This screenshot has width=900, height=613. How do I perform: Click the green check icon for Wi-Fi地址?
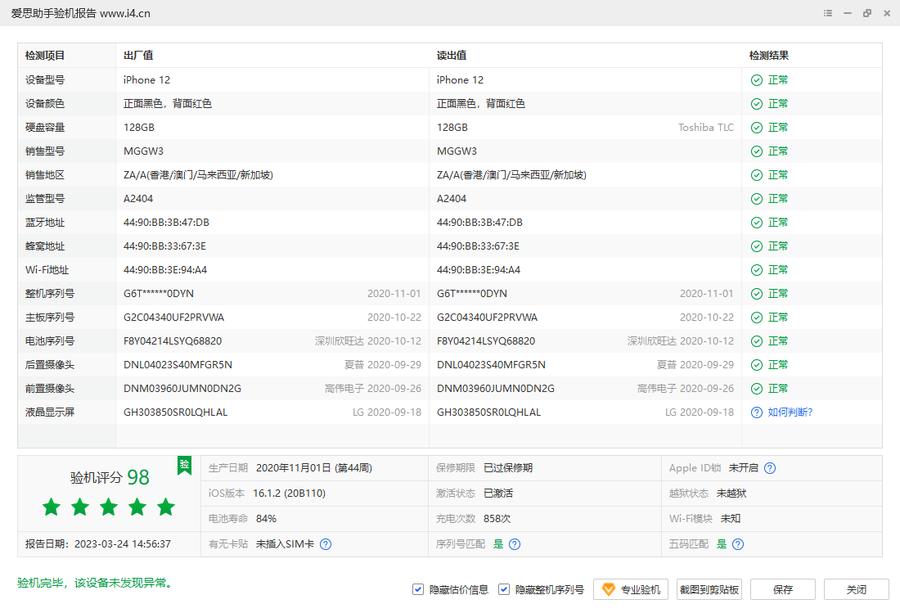[x=757, y=270]
